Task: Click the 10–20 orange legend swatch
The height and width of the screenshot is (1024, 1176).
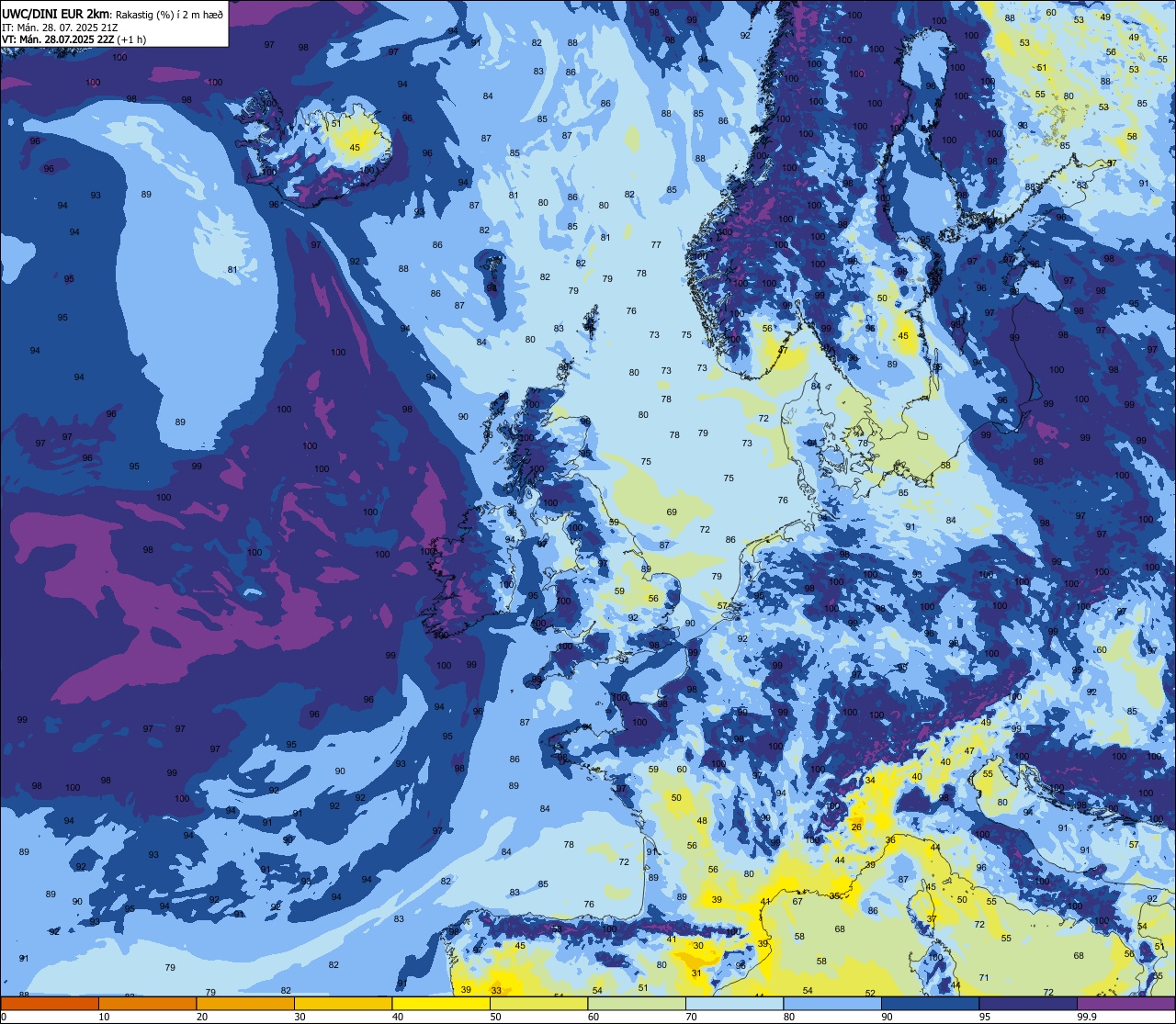Action: click(148, 1003)
